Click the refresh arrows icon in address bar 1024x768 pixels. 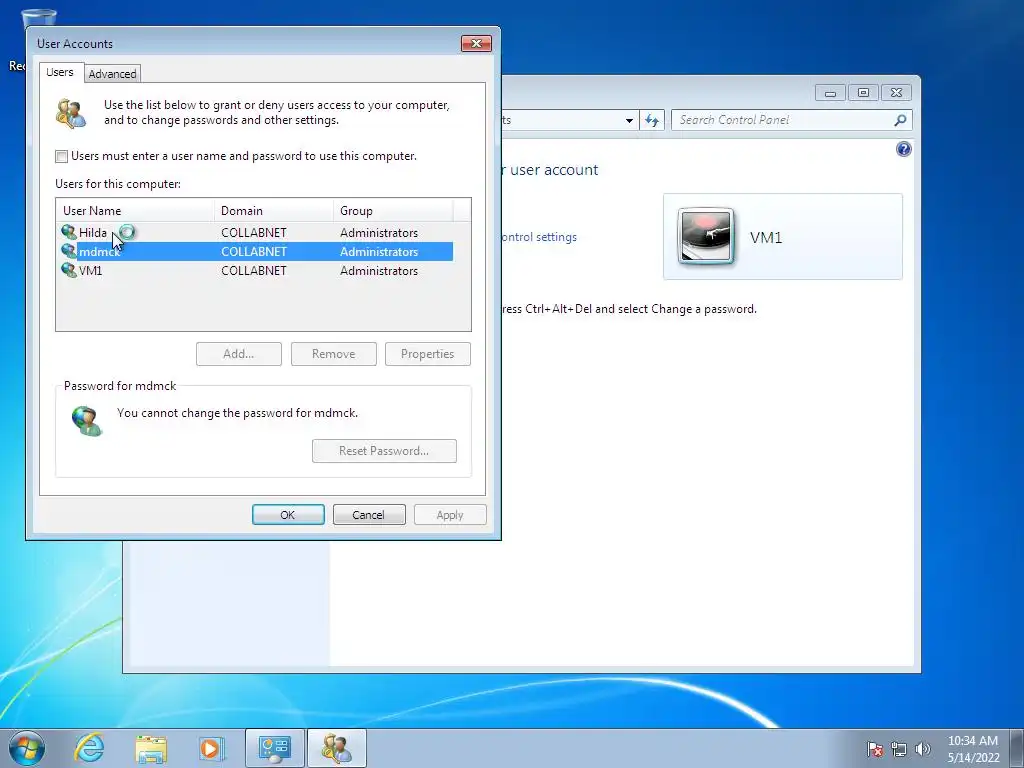pyautogui.click(x=652, y=120)
